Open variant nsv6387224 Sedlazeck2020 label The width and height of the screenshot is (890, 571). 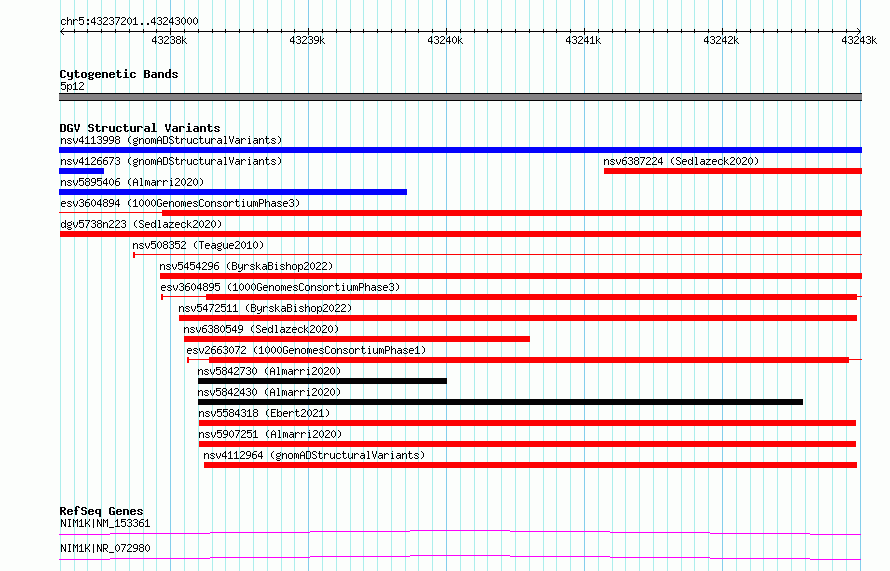click(681, 161)
